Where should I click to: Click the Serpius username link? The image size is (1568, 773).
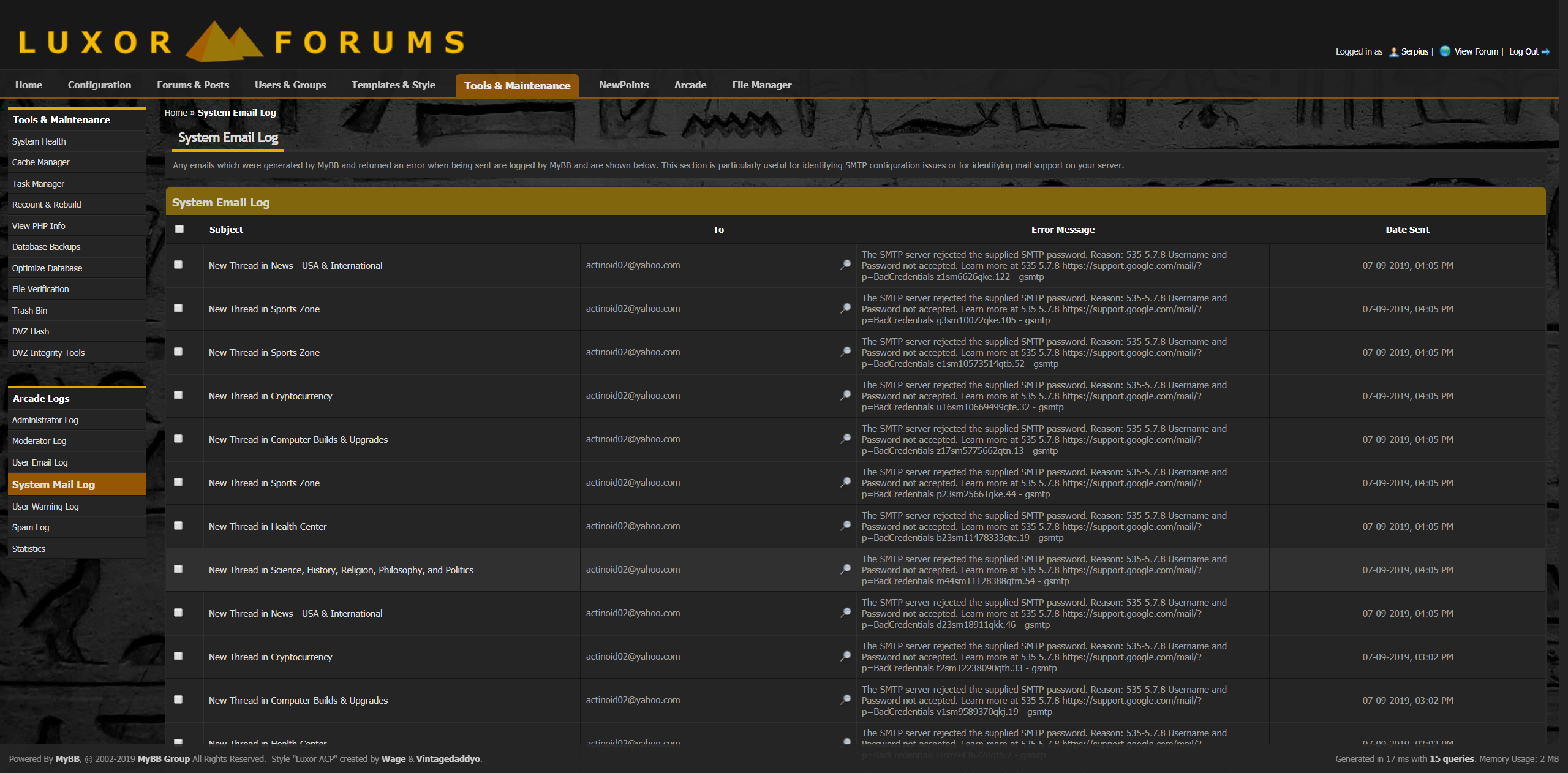click(x=1414, y=51)
